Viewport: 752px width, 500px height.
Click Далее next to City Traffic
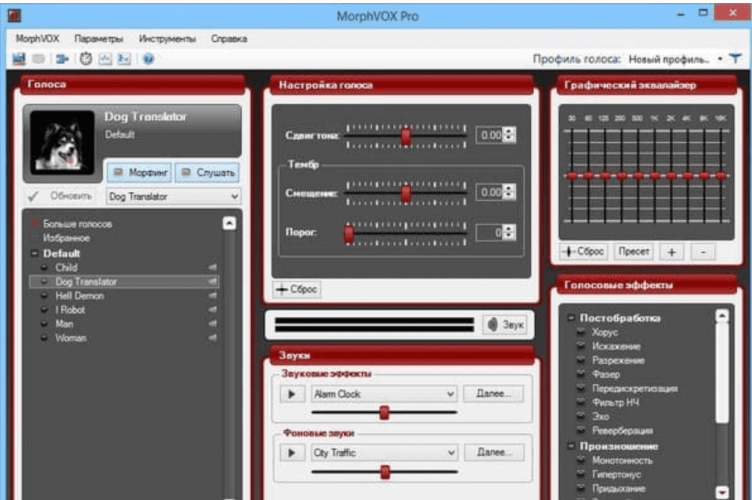[494, 452]
